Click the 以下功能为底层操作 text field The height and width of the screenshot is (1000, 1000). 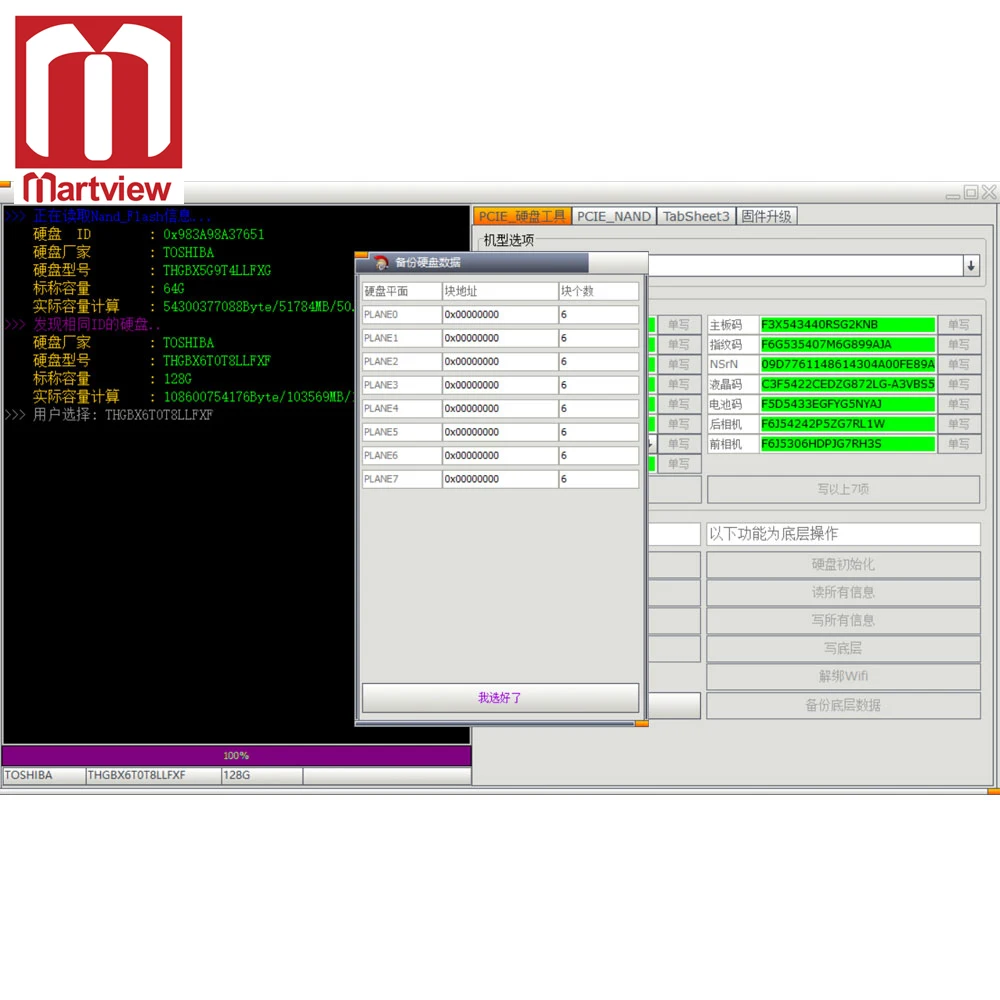(x=843, y=534)
